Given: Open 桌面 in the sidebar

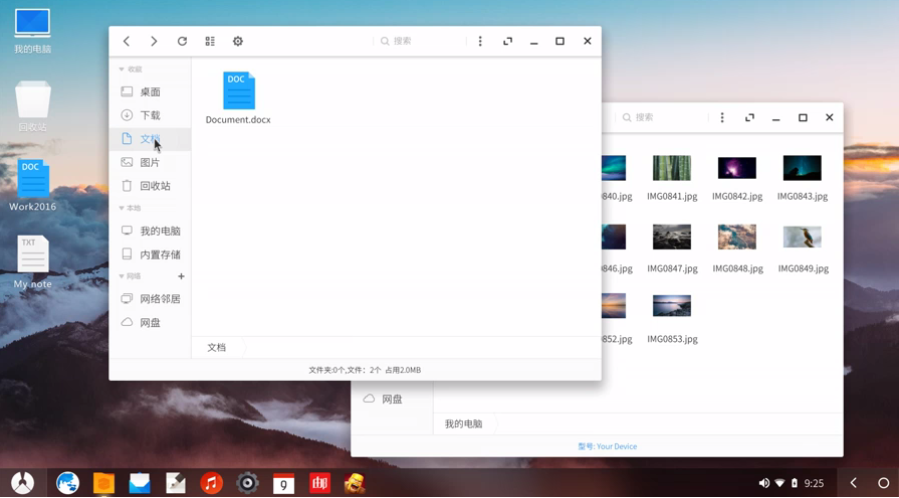Looking at the screenshot, I should [x=150, y=92].
